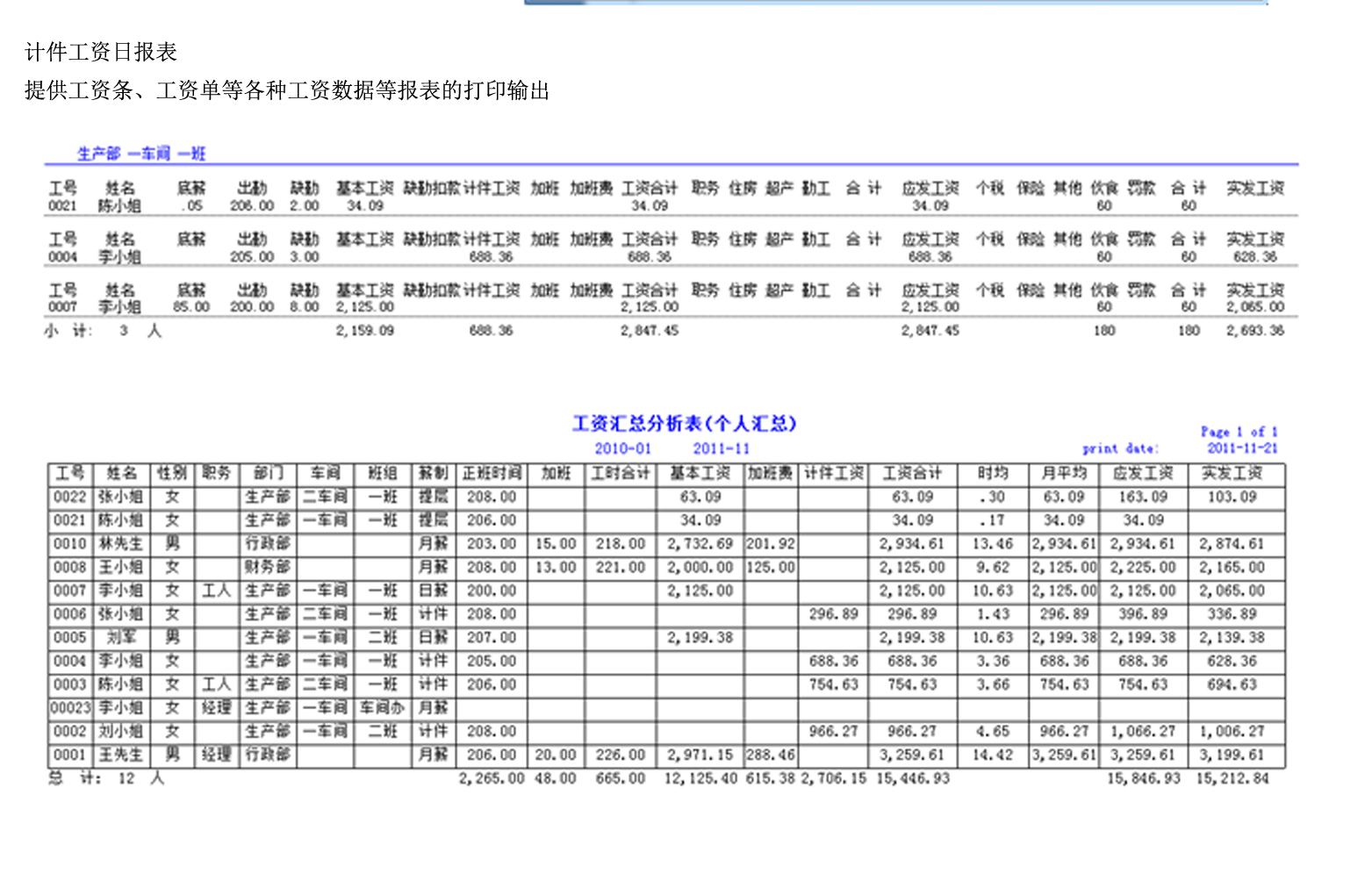Select the name cell "林先生"
The image size is (1372, 874).
coord(121,544)
